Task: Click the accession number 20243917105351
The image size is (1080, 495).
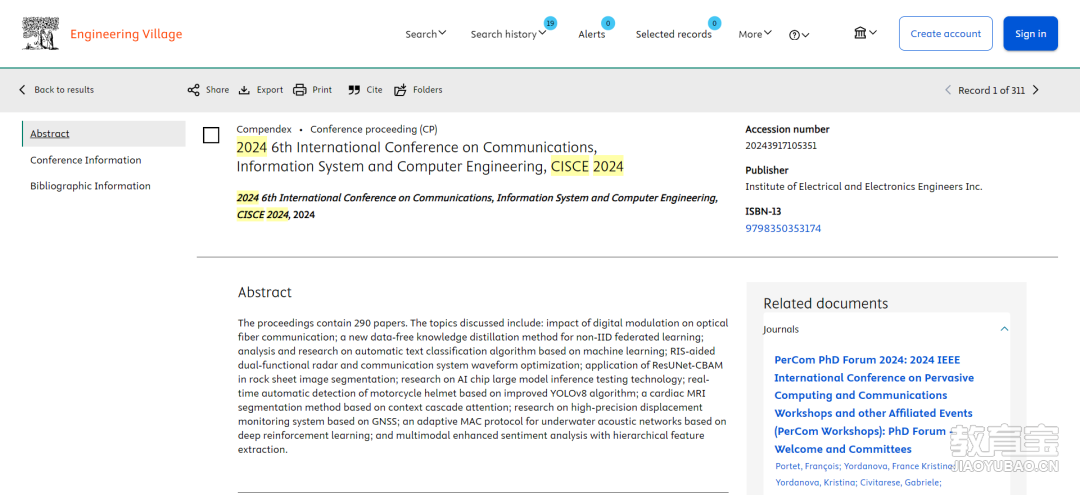Action: (x=781, y=145)
